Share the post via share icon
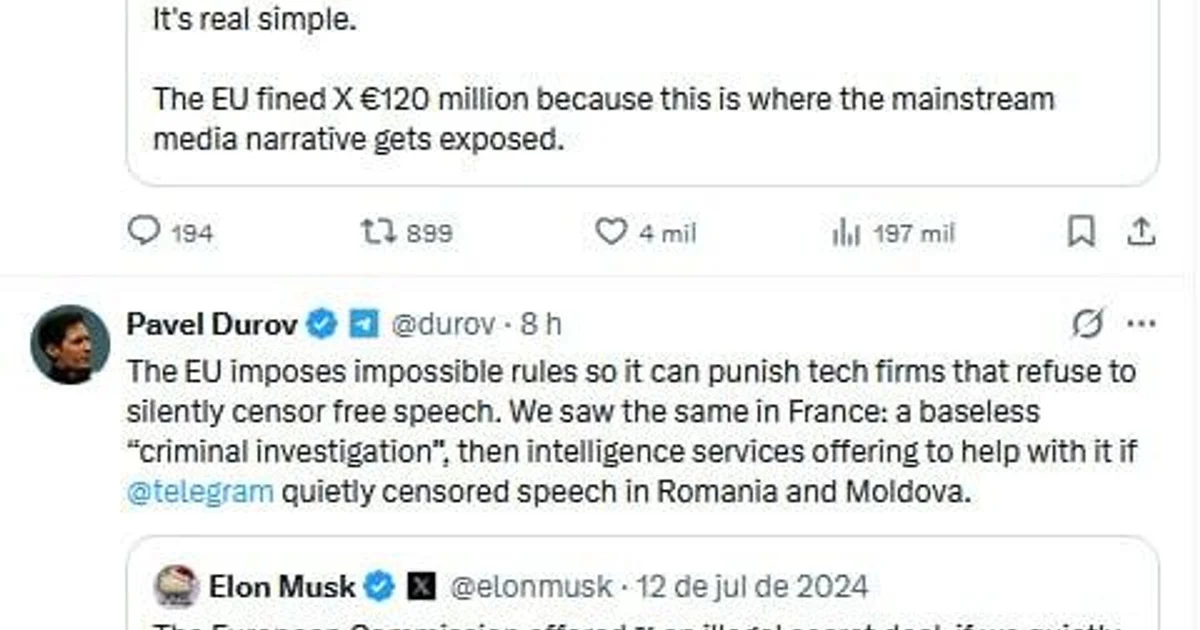 [1141, 232]
